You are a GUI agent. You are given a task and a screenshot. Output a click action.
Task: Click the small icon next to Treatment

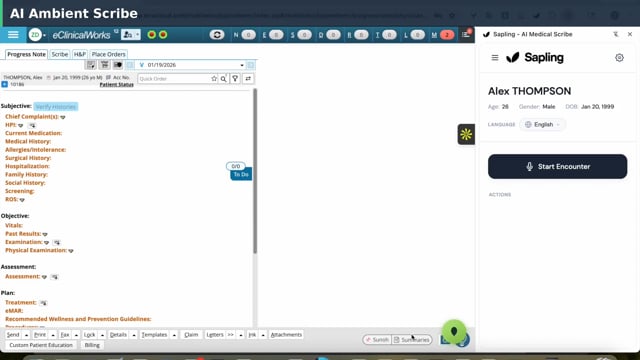click(x=43, y=303)
